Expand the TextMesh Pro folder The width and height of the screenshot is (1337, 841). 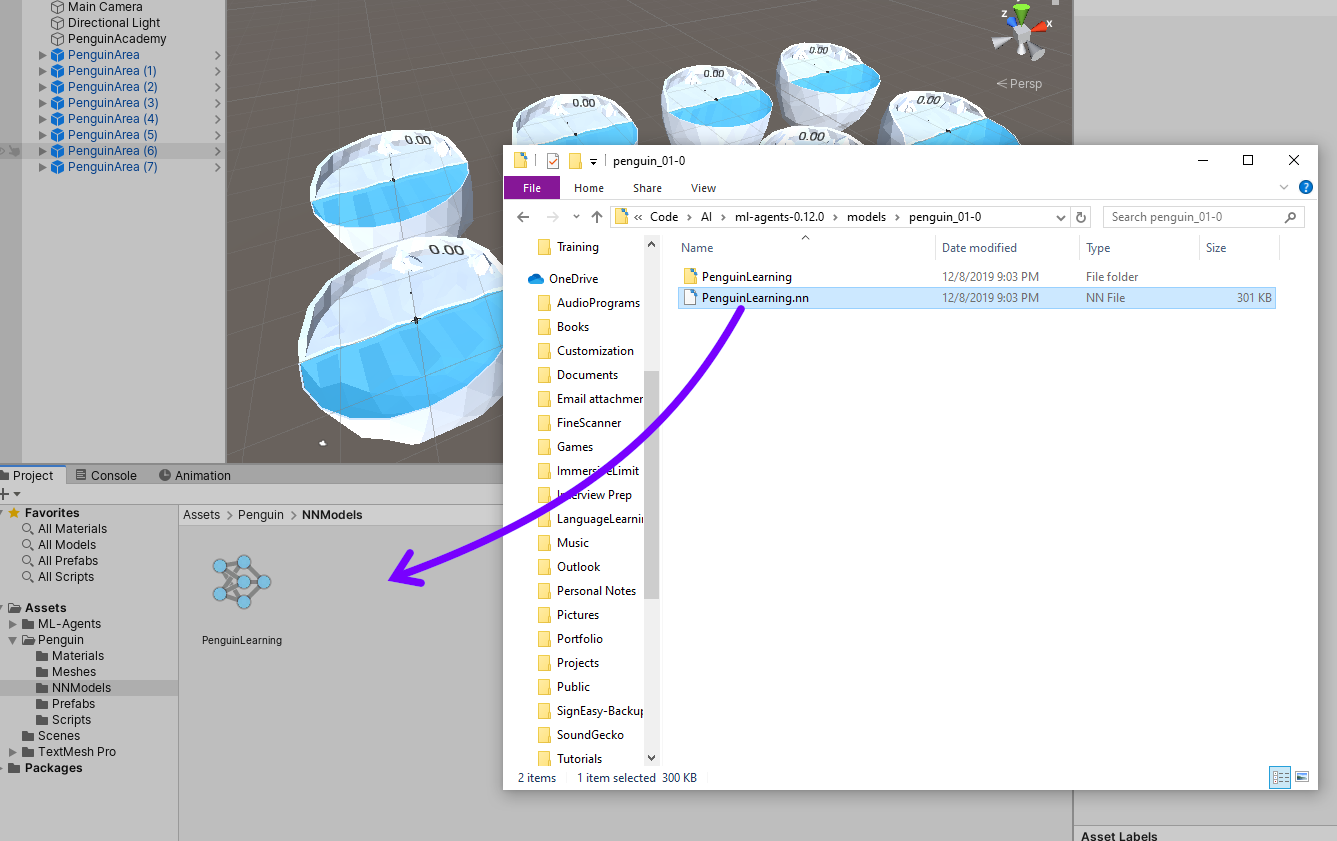point(13,752)
